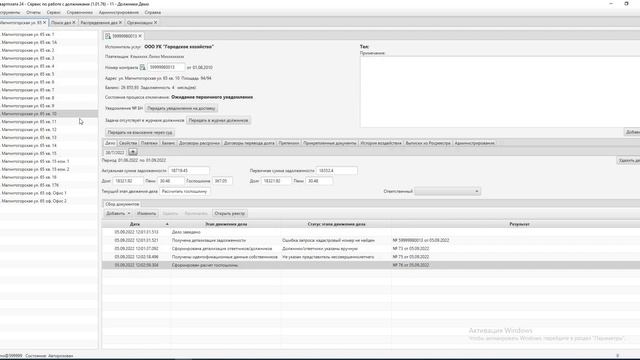Close the Поиск дел tab
The height and width of the screenshot is (360, 640).
point(74,22)
